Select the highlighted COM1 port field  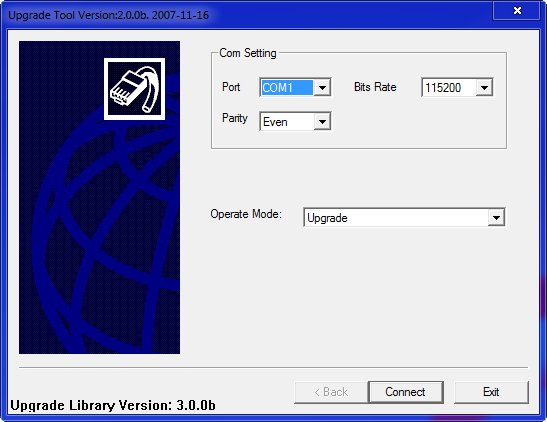(x=287, y=88)
